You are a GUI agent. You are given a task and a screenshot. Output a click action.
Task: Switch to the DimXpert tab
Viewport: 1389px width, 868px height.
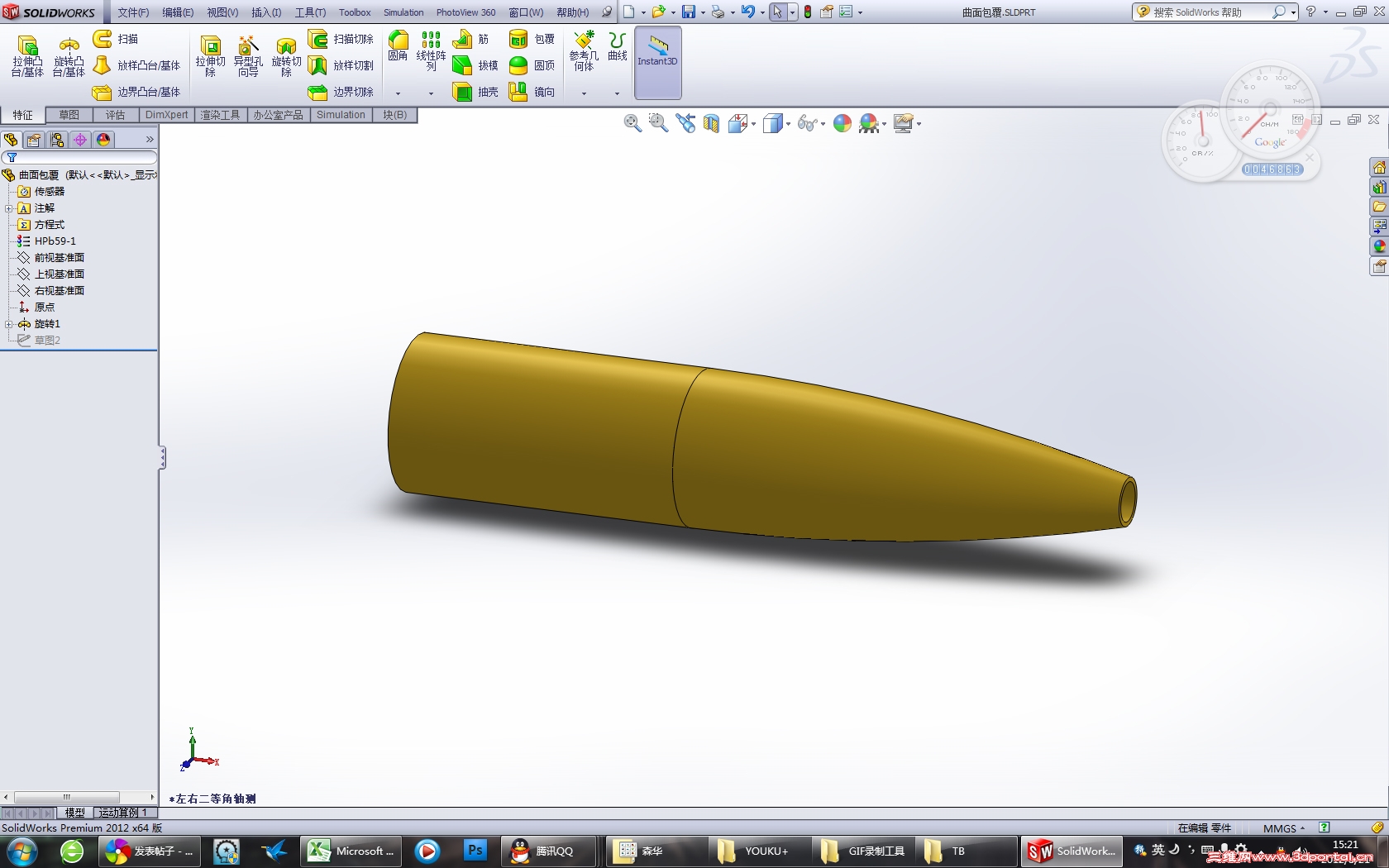coord(167,115)
